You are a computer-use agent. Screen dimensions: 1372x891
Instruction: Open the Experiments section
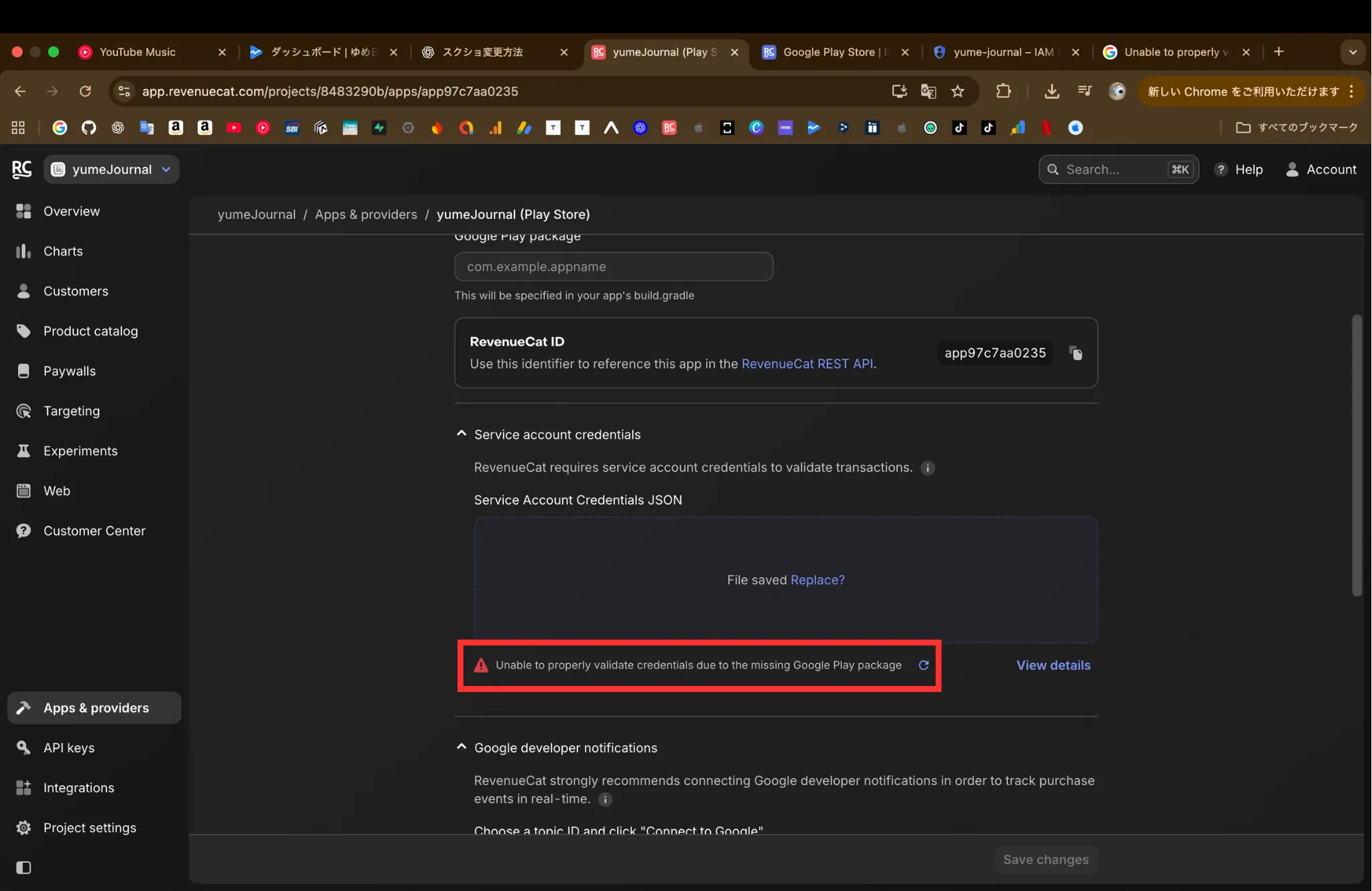point(80,451)
